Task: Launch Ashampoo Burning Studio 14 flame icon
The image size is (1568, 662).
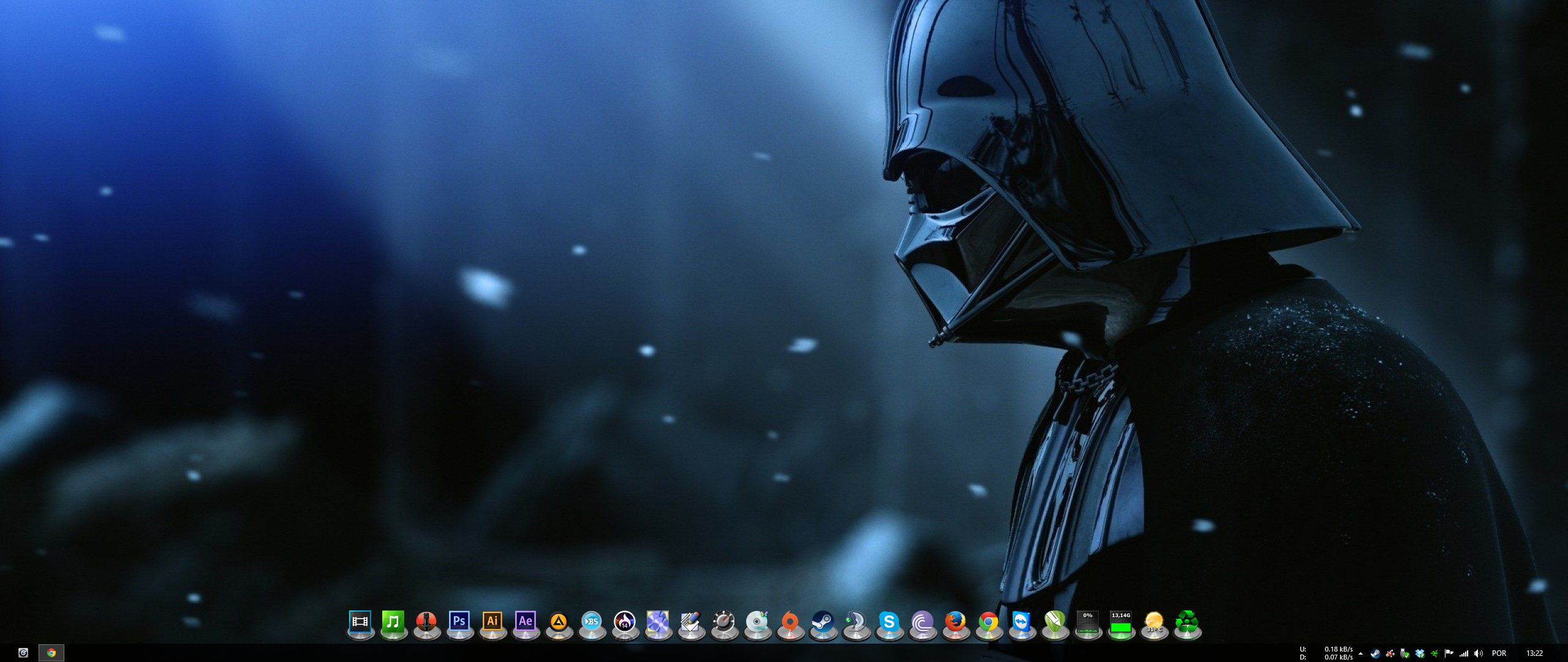Action: click(625, 622)
